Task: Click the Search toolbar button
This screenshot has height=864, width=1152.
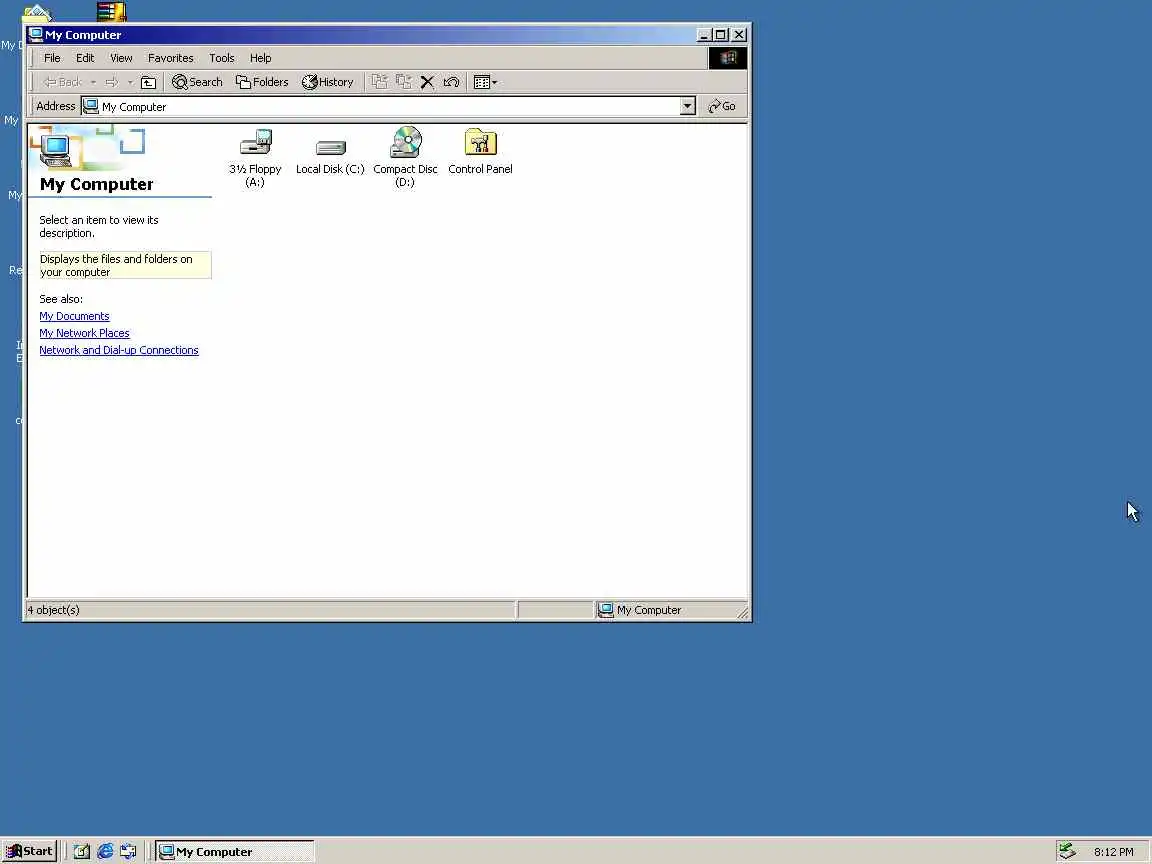Action: (x=197, y=82)
